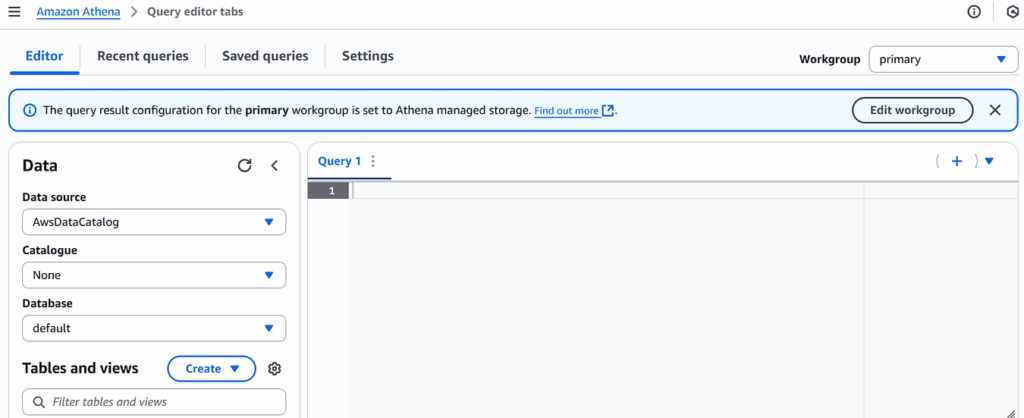
Task: Expand the Catalogue dropdown
Action: pos(154,275)
